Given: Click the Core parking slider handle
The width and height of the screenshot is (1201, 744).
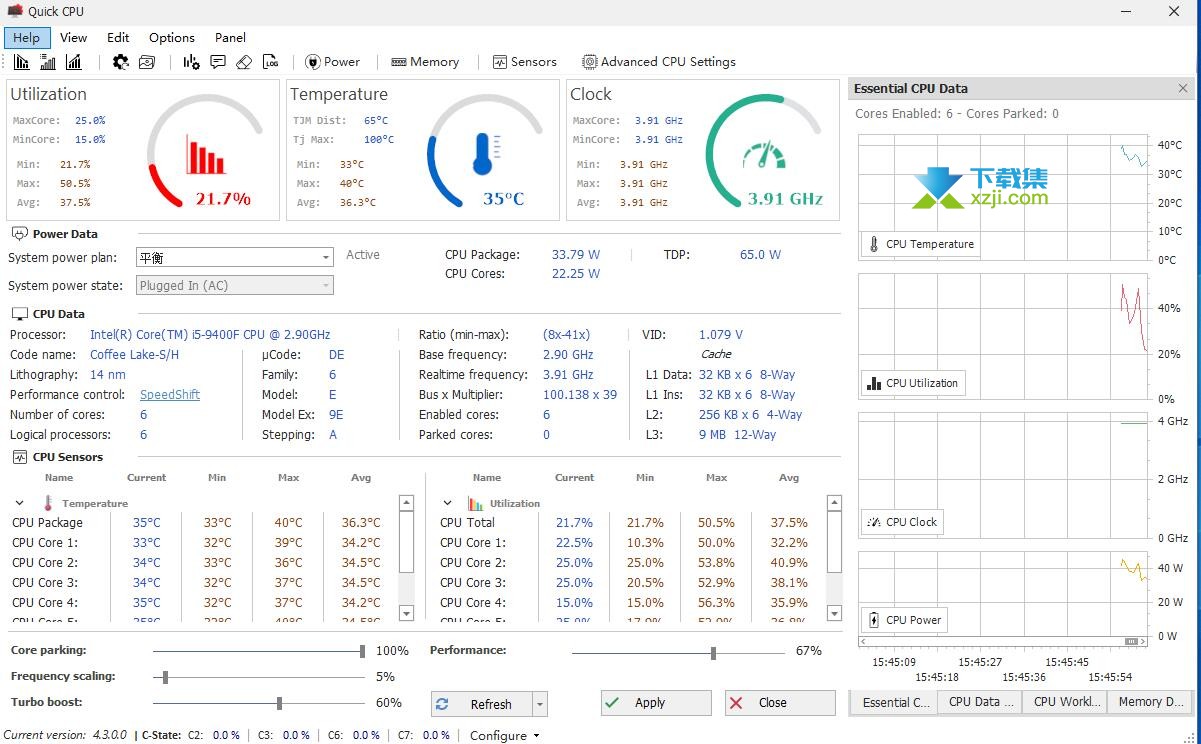Looking at the screenshot, I should 362,651.
